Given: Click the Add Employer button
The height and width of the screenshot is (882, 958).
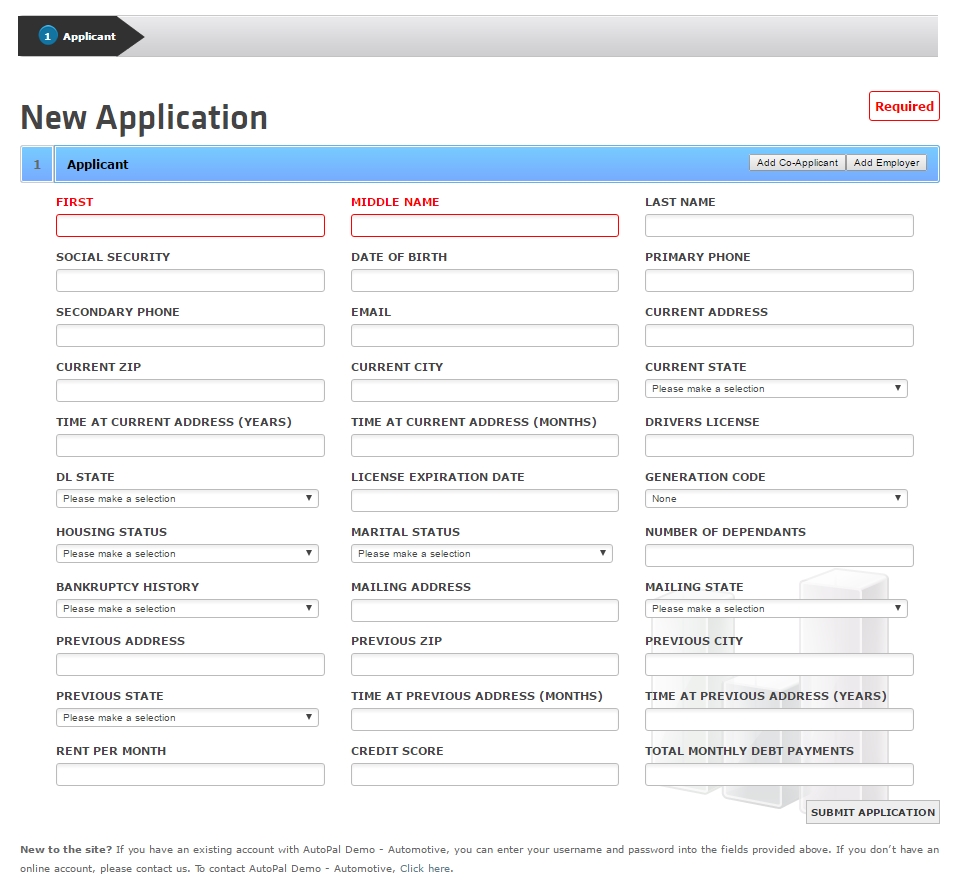Looking at the screenshot, I should 887,162.
